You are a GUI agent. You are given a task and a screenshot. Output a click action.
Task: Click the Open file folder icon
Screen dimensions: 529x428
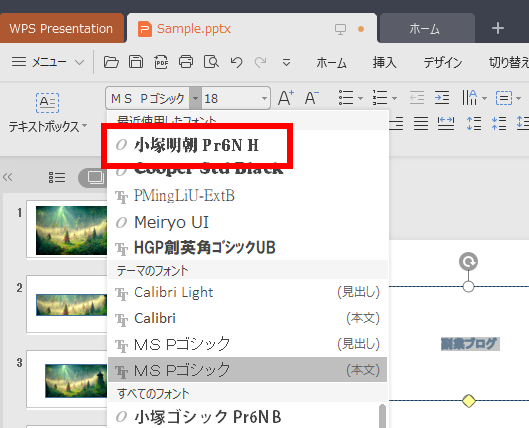coord(111,62)
